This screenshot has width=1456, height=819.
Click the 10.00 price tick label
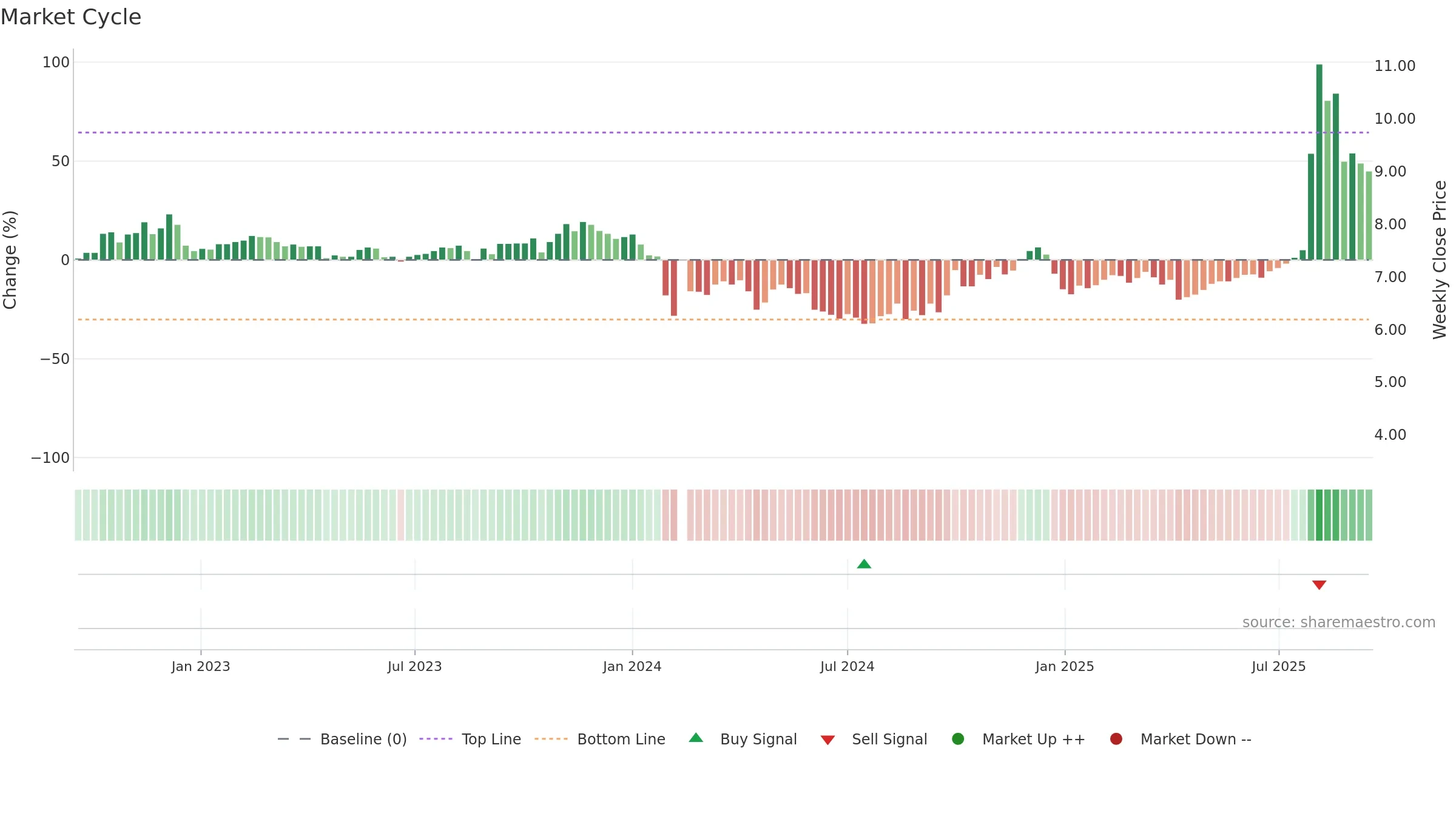1395,118
